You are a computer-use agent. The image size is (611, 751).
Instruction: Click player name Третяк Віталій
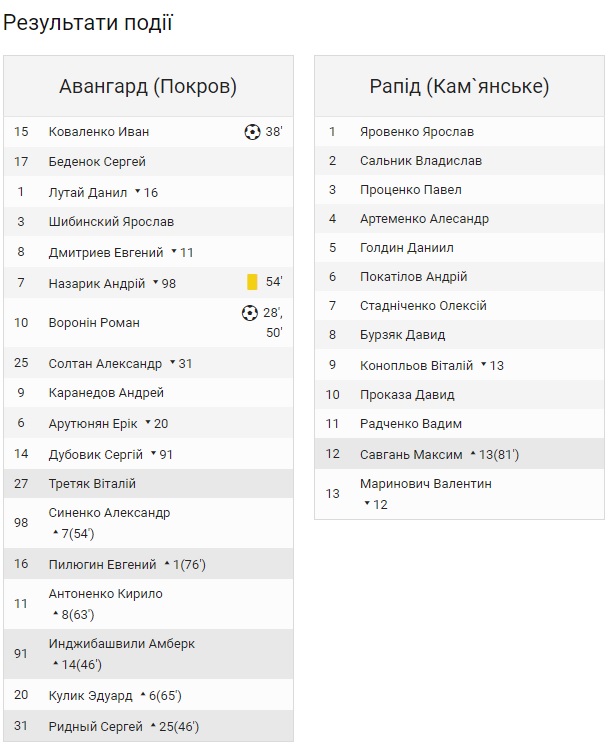pyautogui.click(x=92, y=484)
